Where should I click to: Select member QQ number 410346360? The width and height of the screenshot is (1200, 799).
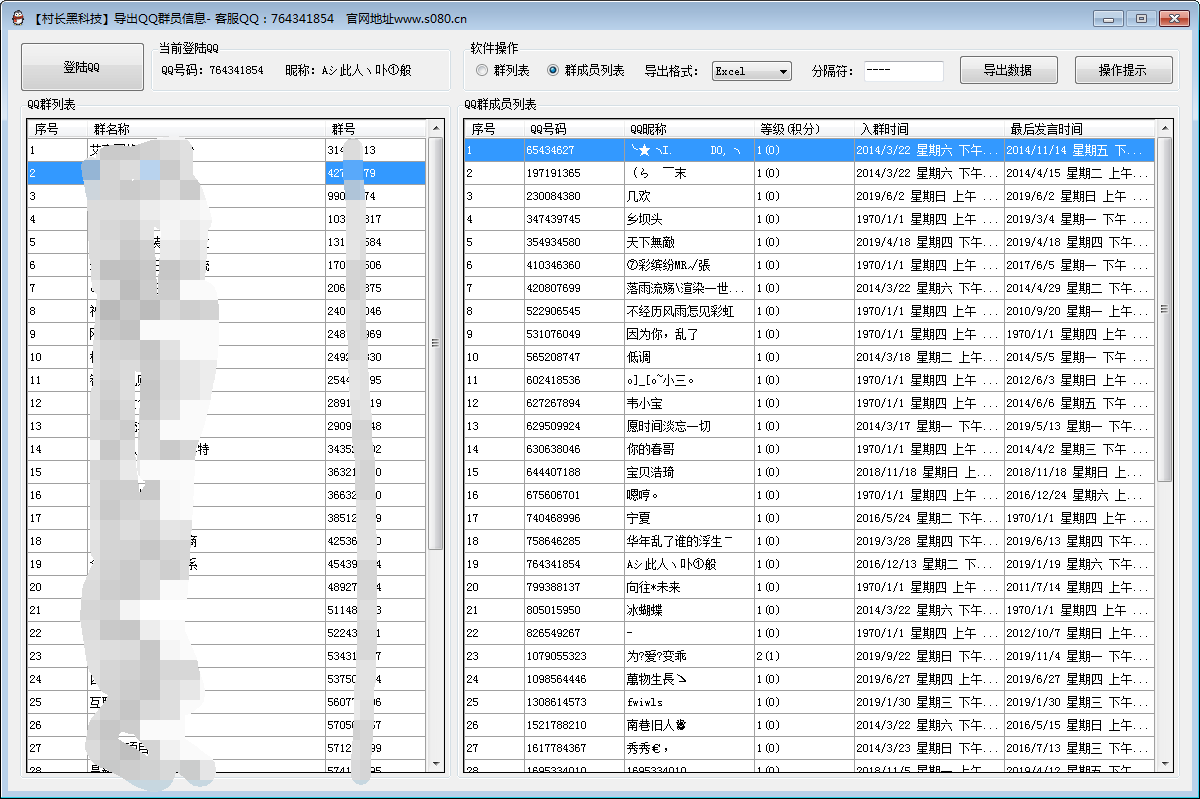click(553, 265)
